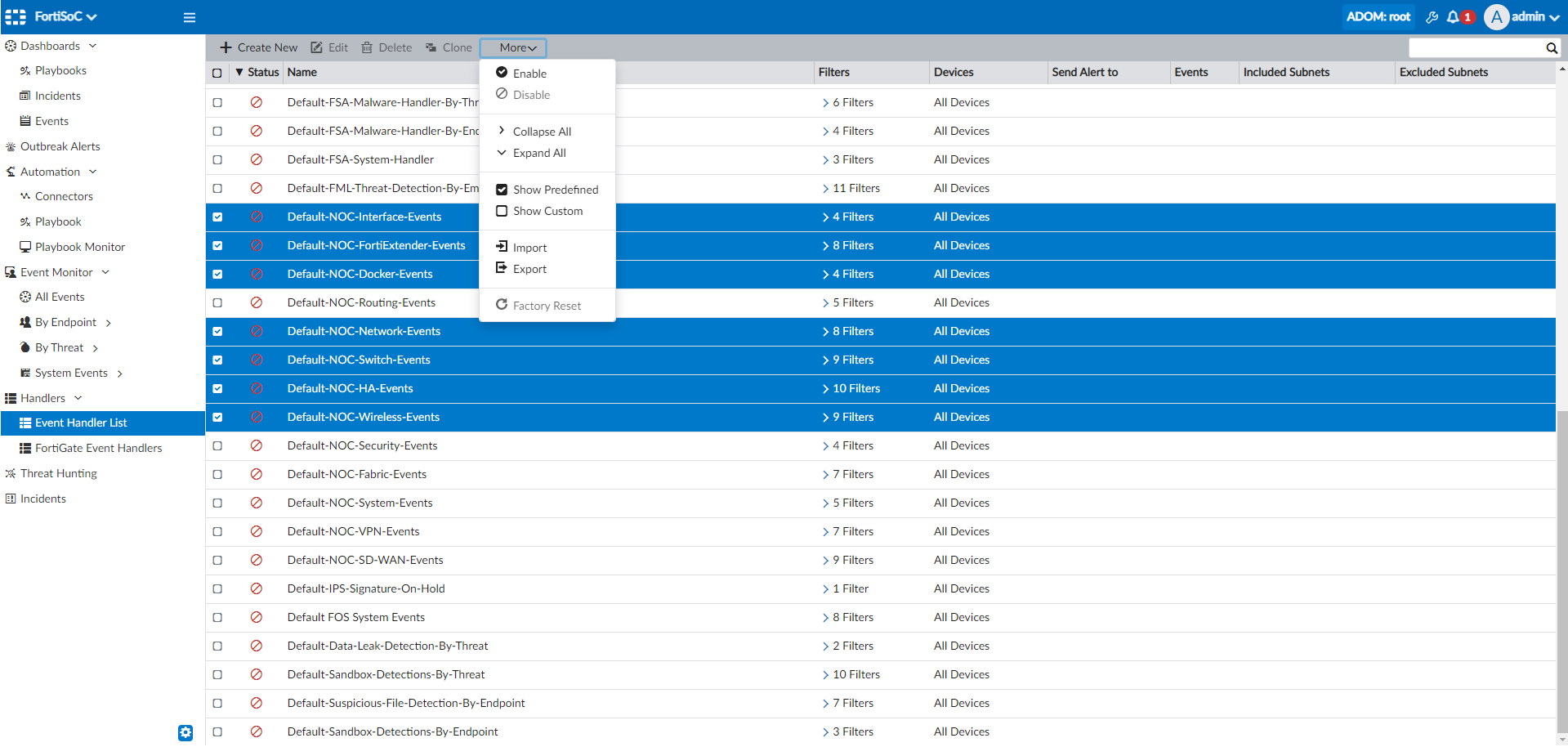This screenshot has height=747, width=1568.
Task: Click the admin user avatar icon
Action: coord(1496,16)
